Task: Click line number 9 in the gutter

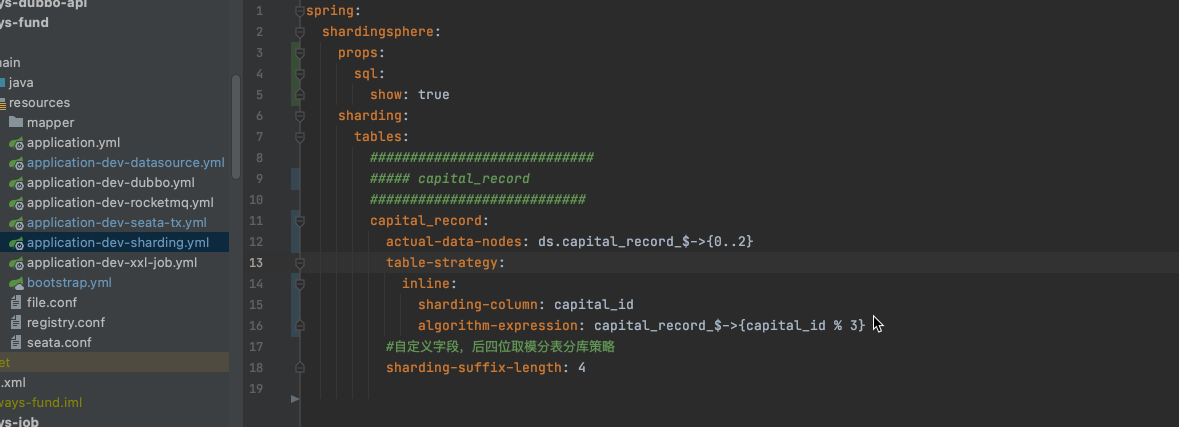Action: pyautogui.click(x=259, y=179)
